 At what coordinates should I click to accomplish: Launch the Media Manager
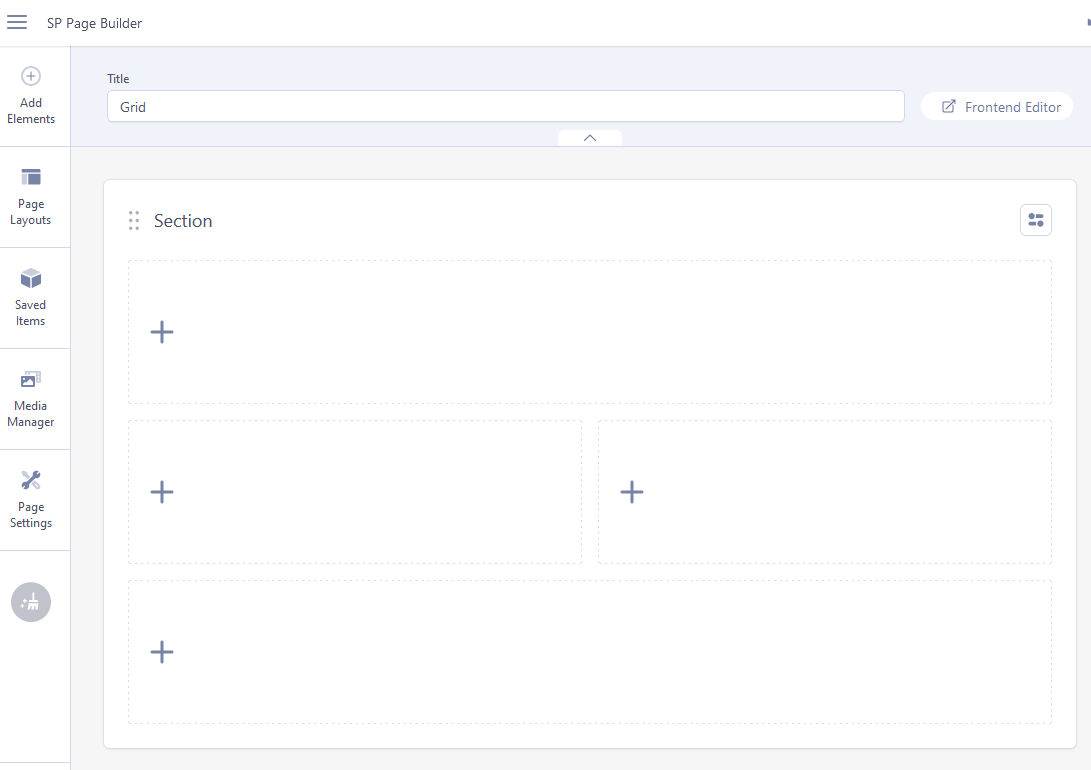click(x=31, y=398)
